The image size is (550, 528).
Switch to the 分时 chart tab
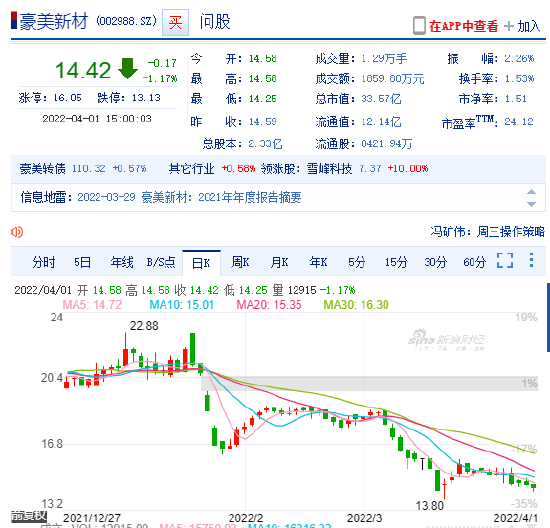pos(44,262)
